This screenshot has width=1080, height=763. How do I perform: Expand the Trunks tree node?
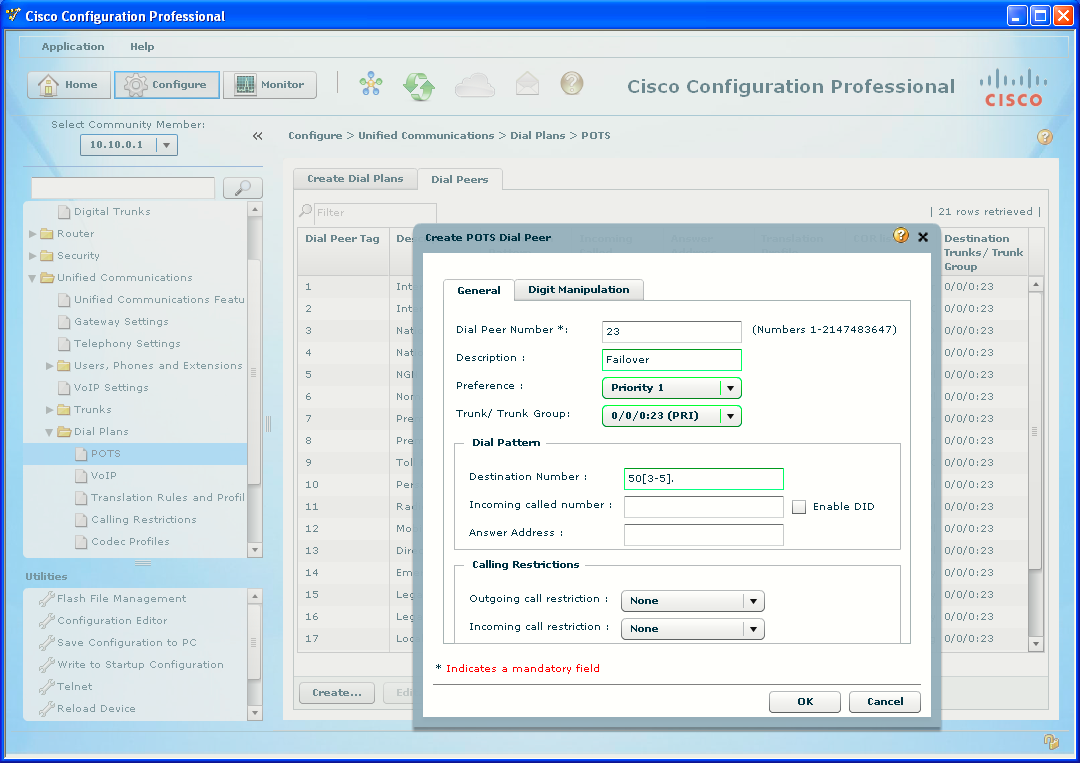(x=50, y=410)
